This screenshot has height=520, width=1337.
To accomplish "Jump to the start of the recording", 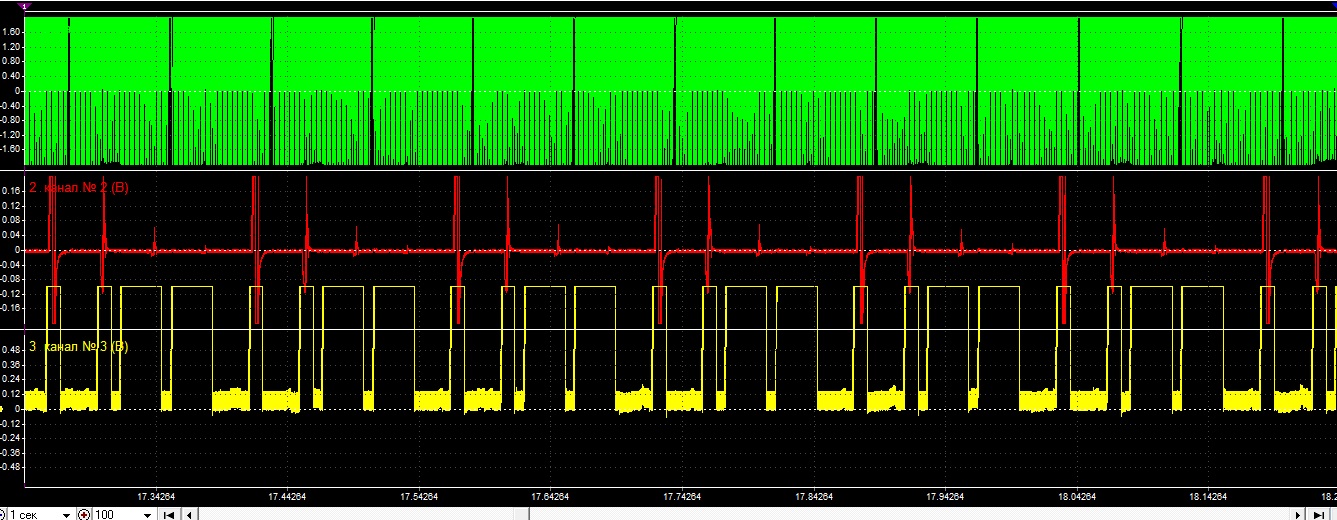I will click(x=168, y=514).
